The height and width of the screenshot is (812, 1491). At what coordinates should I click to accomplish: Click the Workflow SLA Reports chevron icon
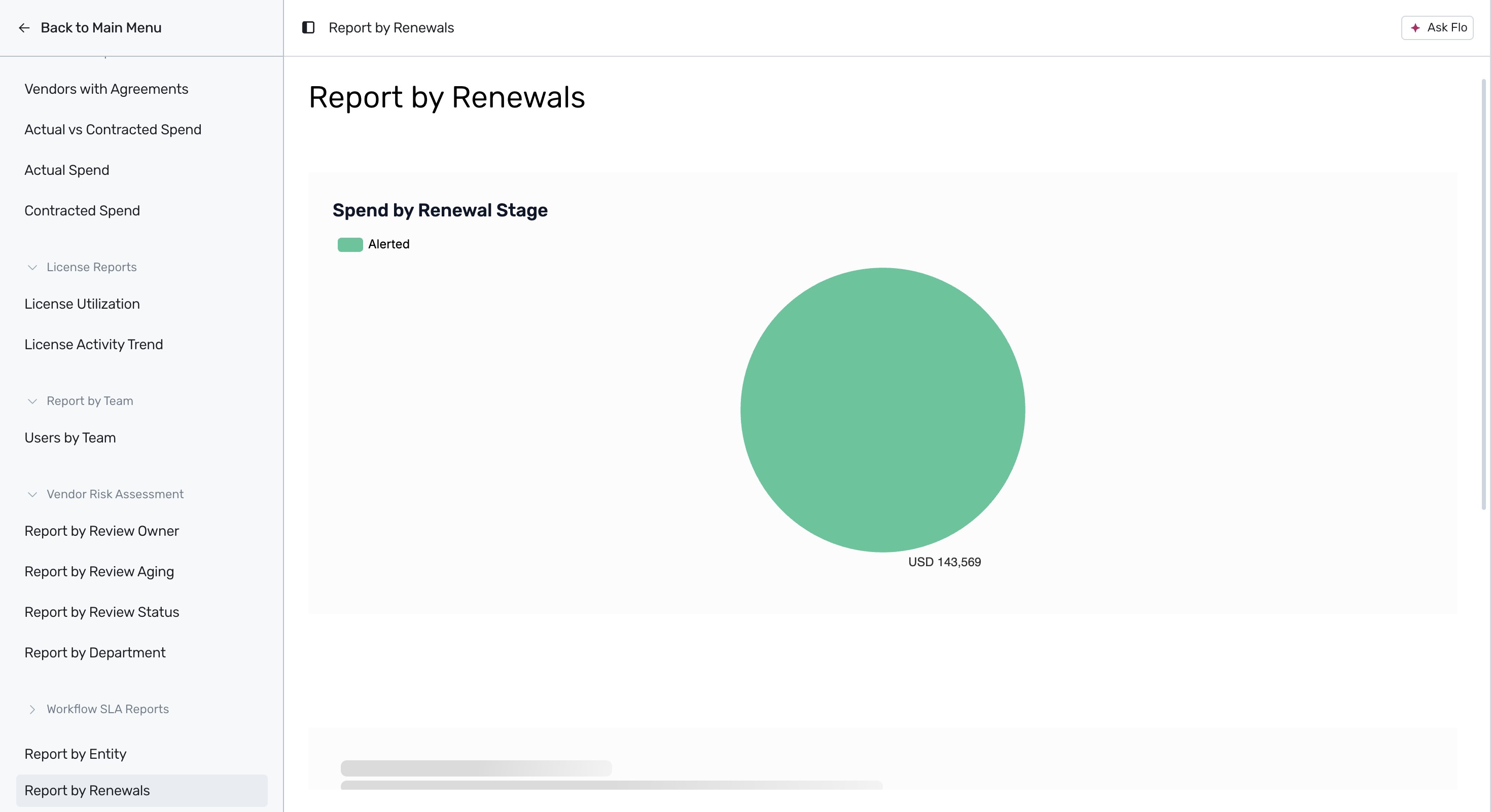(x=32, y=709)
